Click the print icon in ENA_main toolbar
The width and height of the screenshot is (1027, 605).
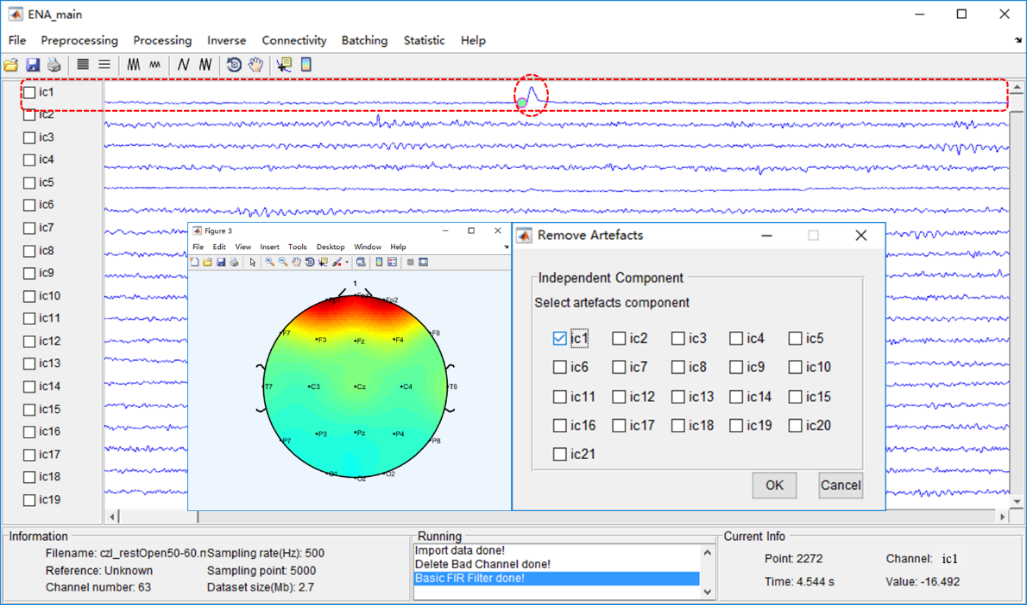click(x=53, y=65)
